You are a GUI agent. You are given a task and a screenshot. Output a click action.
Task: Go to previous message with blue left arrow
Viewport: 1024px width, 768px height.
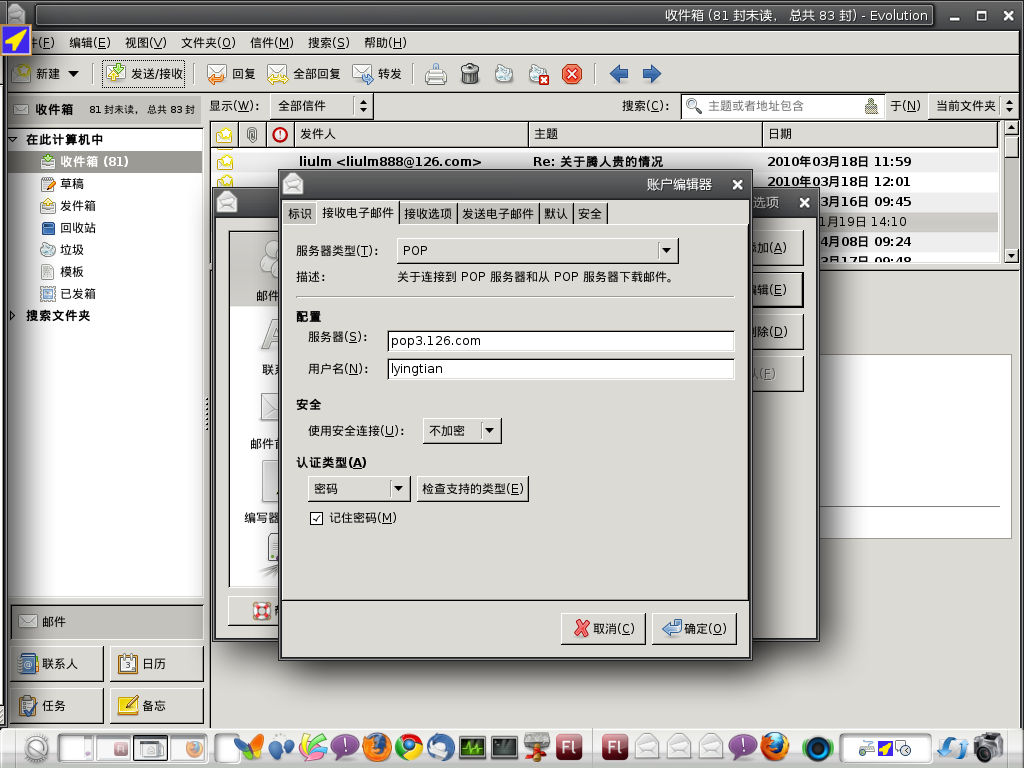[618, 74]
